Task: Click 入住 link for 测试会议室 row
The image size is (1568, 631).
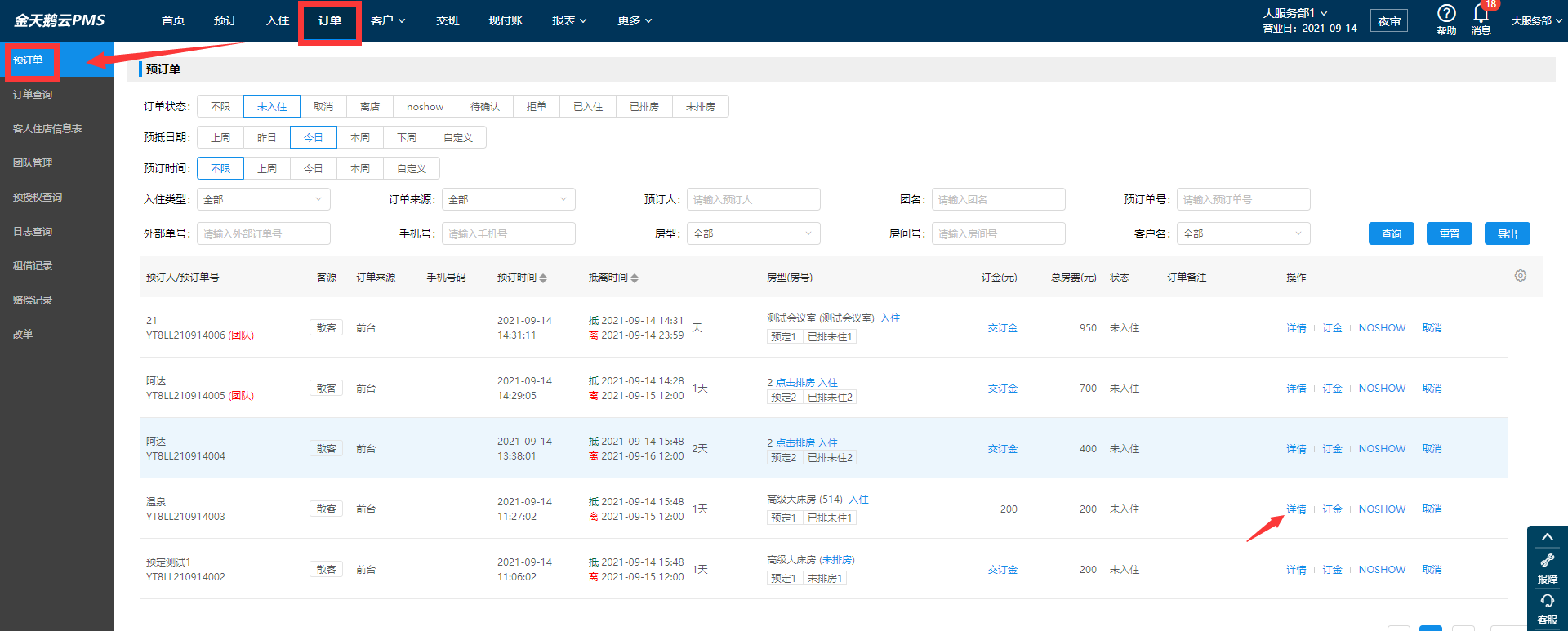Action: pos(890,318)
